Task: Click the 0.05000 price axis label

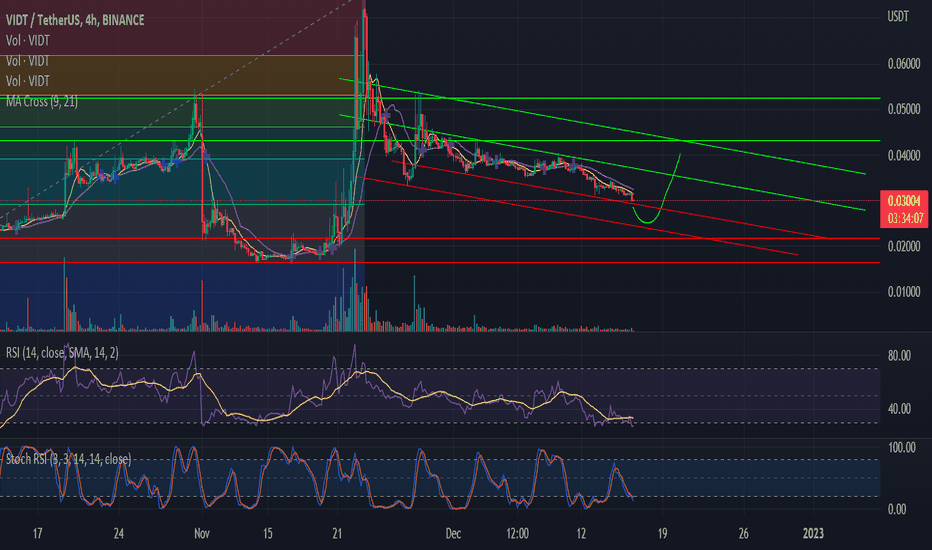Action: click(903, 109)
